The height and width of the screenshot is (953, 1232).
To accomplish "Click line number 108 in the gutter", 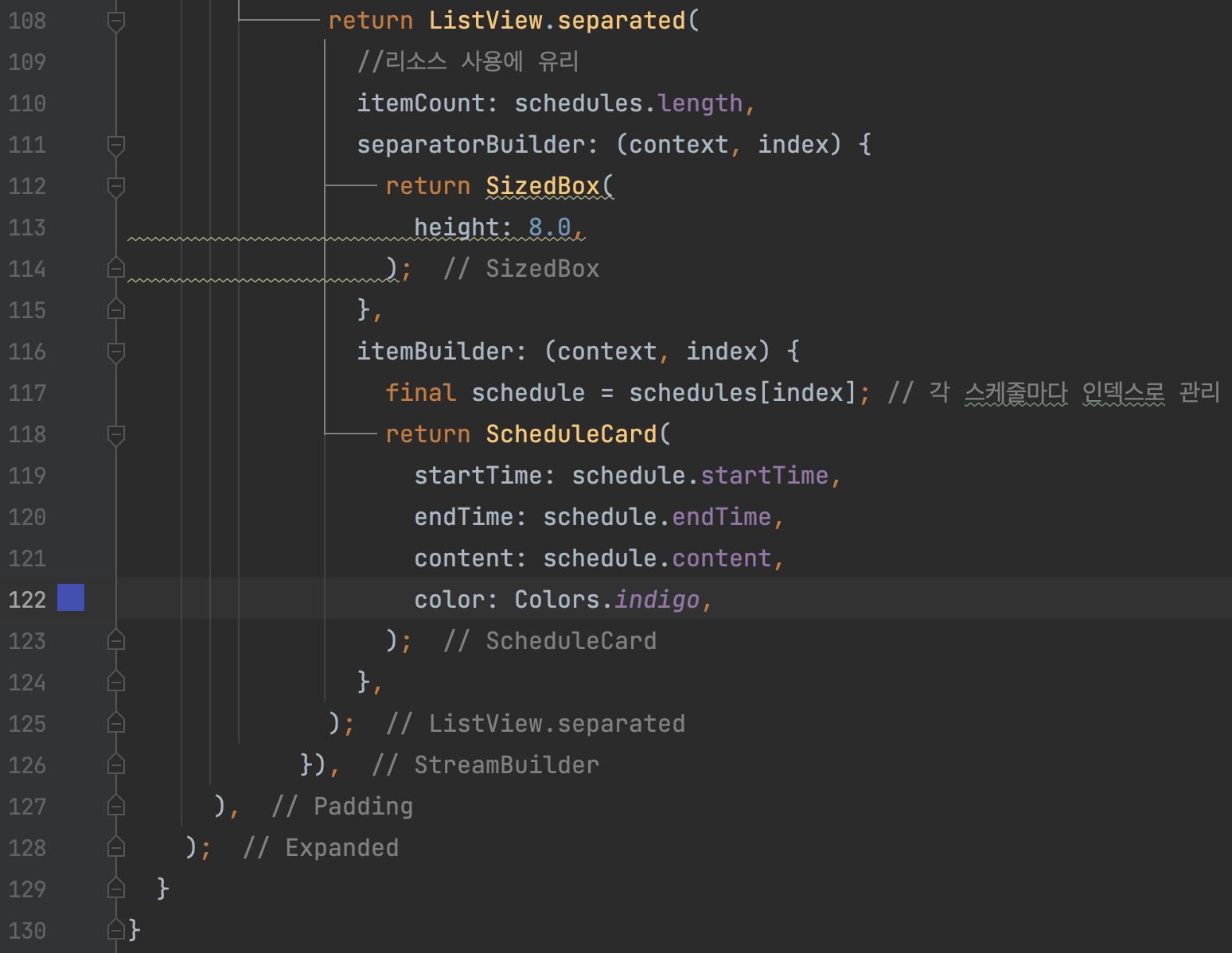I will 27,21.
